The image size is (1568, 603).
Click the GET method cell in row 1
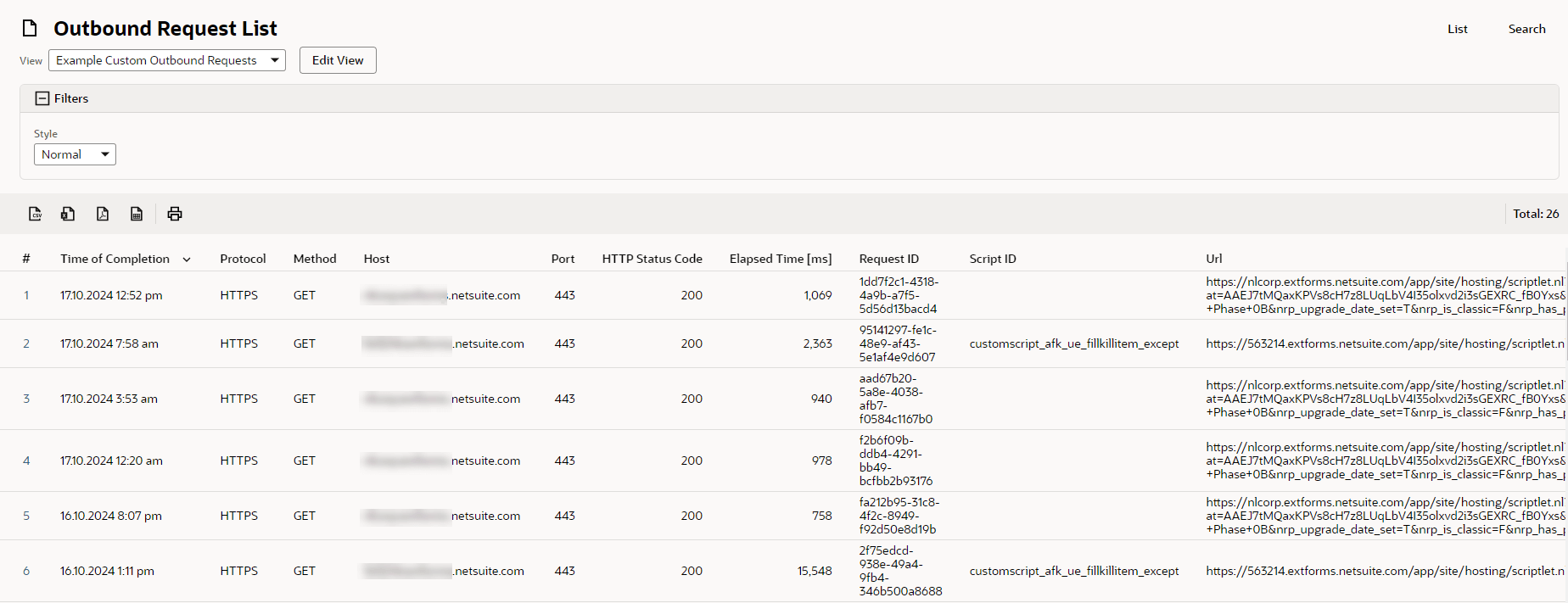tap(305, 295)
